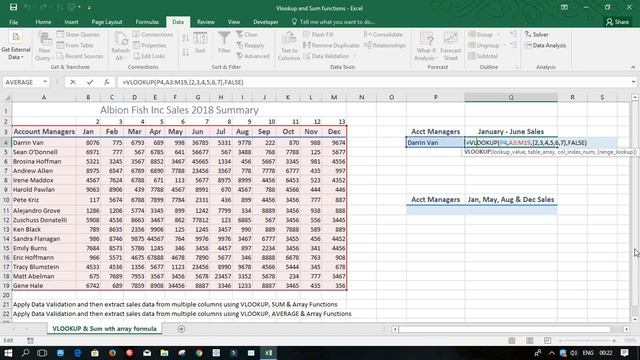
Task: Open the File tab
Action: pyautogui.click(x=13, y=22)
